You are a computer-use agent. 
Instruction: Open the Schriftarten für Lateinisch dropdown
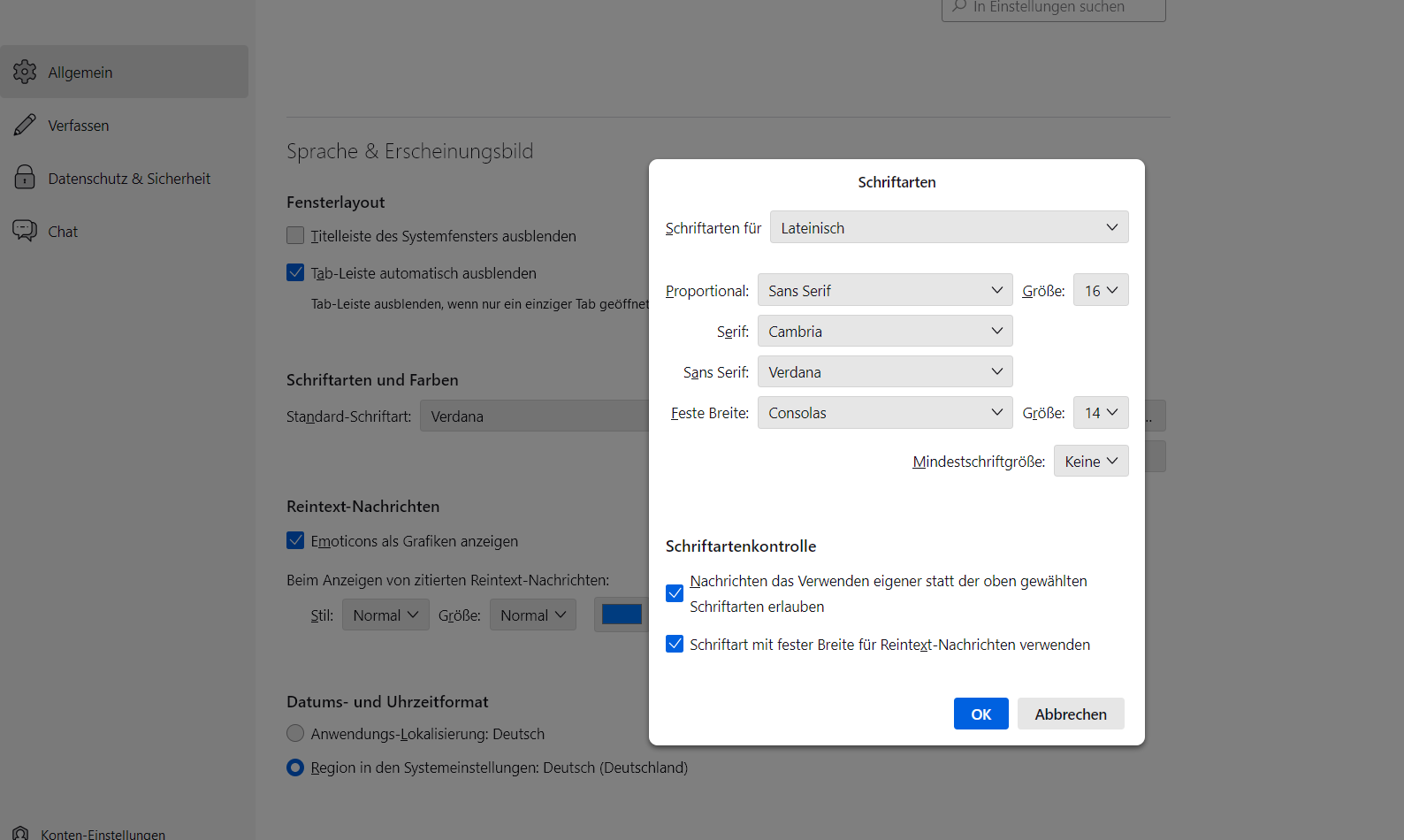[949, 227]
